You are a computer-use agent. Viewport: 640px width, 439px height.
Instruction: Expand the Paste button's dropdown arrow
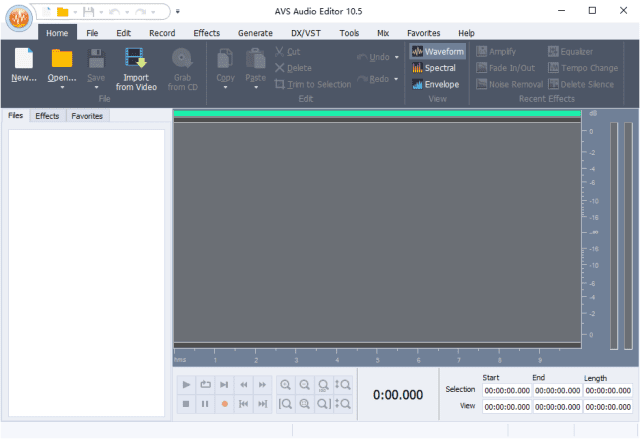[256, 87]
